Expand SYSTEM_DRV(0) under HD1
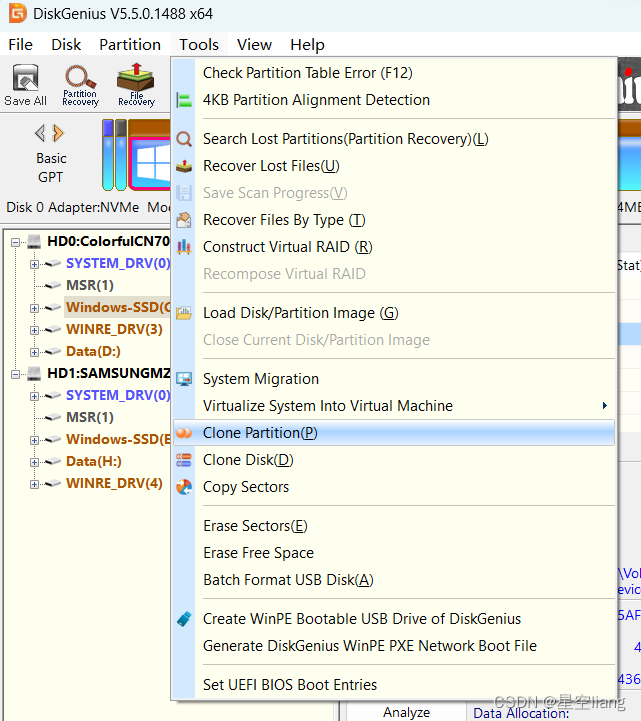The height and width of the screenshot is (721, 641). (x=34, y=396)
